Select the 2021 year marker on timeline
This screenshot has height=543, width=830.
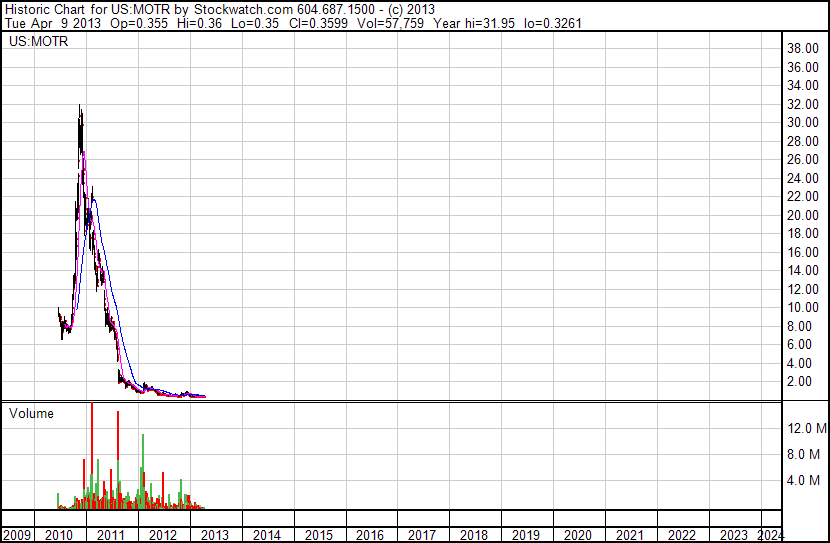pos(630,535)
